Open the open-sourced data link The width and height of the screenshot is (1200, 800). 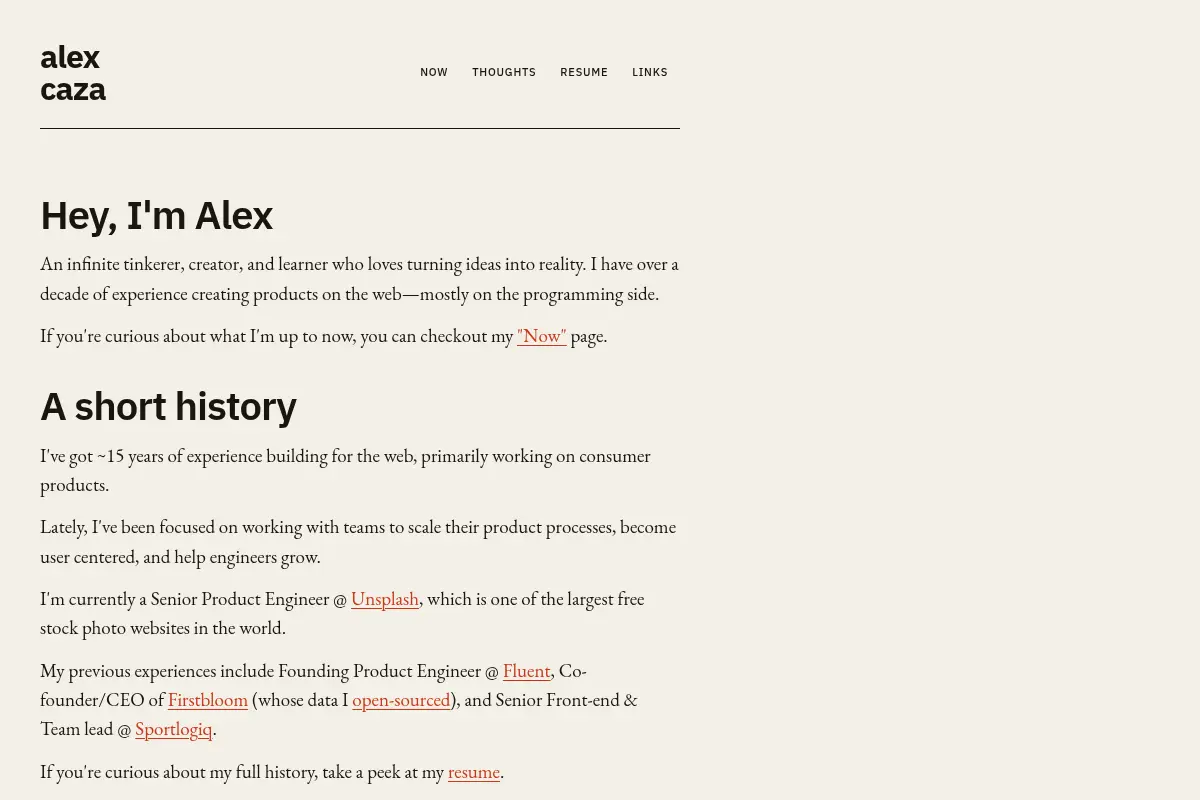coord(401,700)
